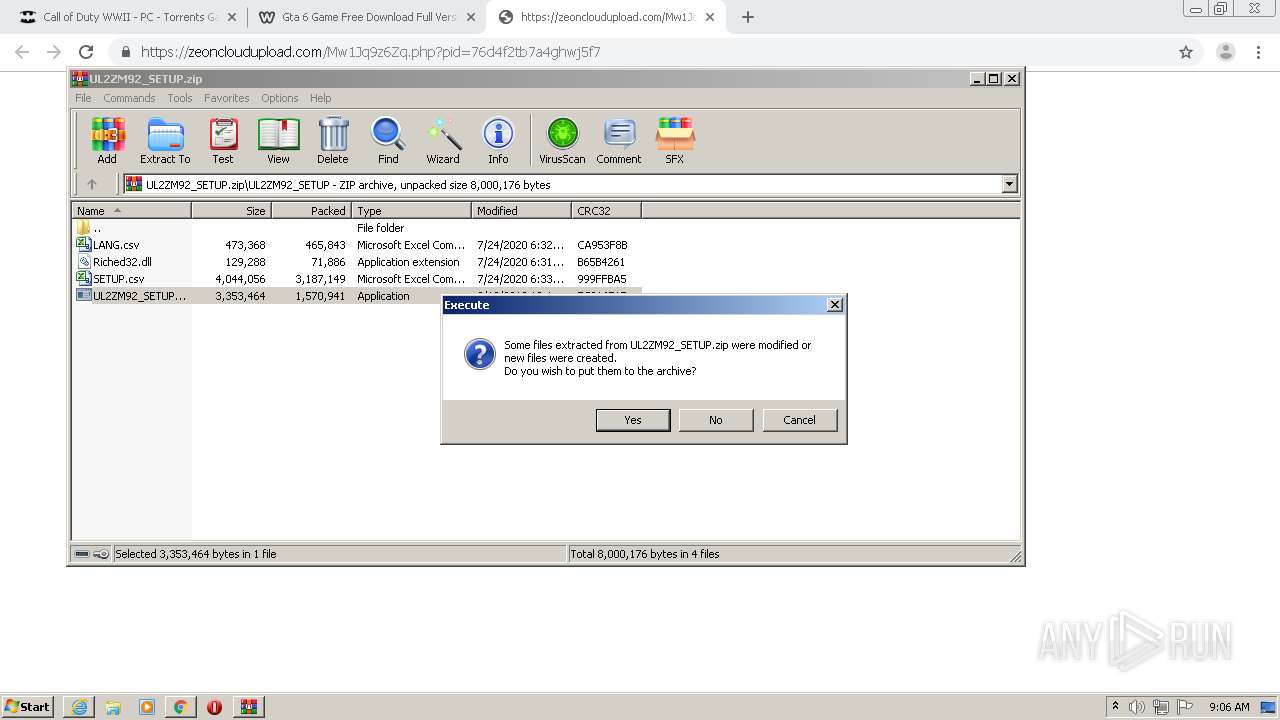The image size is (1280, 720).
Task: Open WinRAR File menu
Action: 83,98
